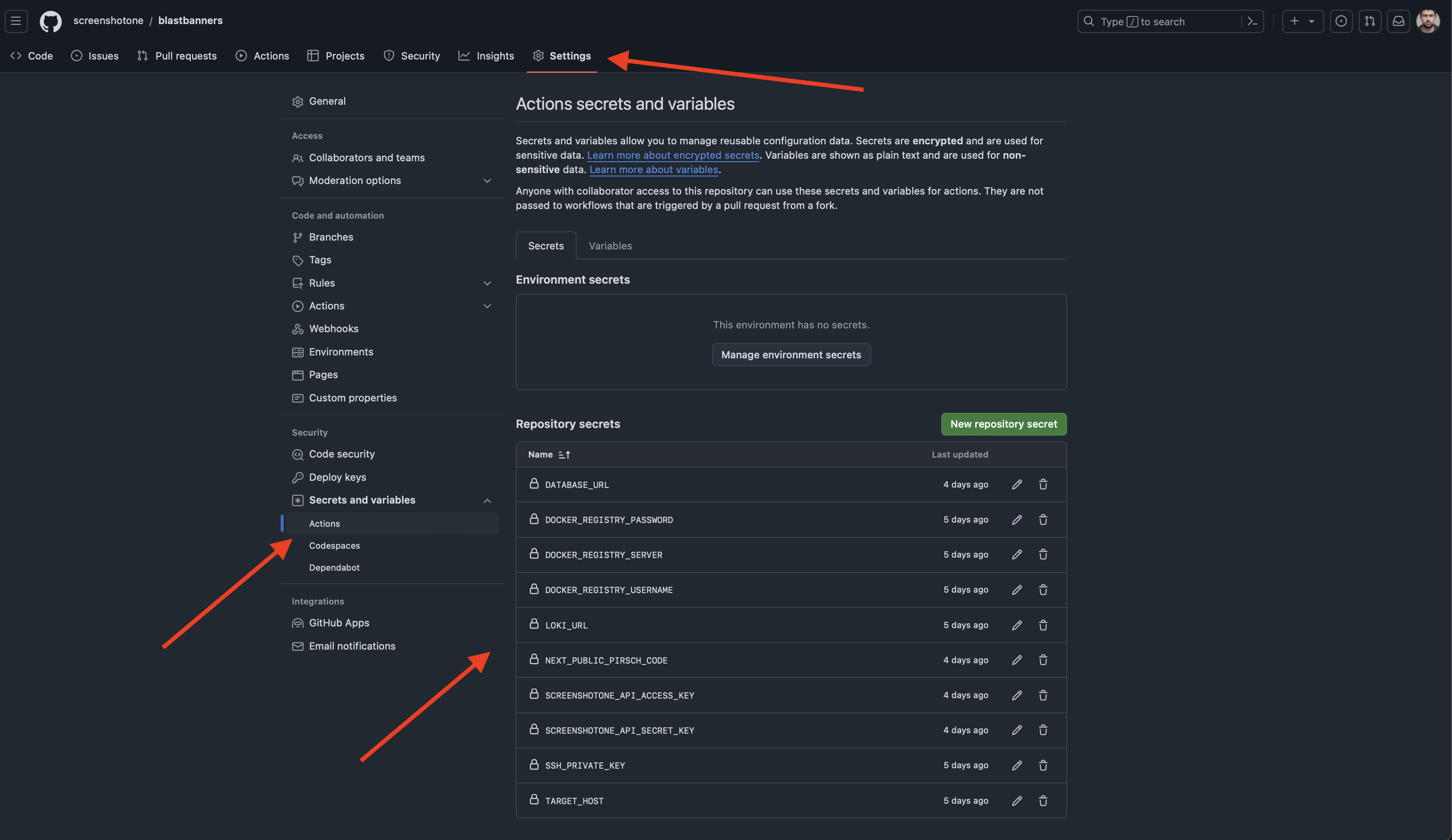The image size is (1452, 840).
Task: Expand Moderation options in sidebar
Action: point(487,181)
